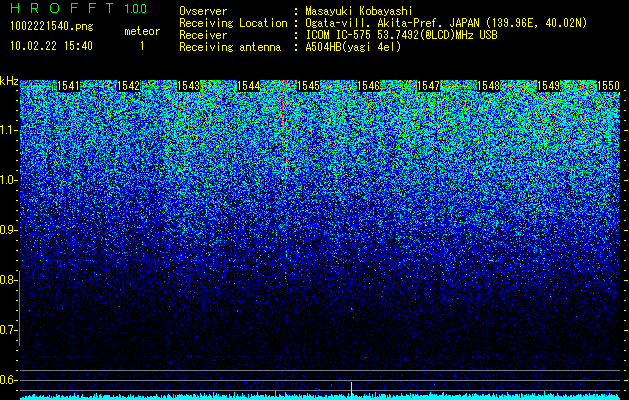Click the small red dot in the spectrogram
The width and height of the screenshot is (629, 400).
pyautogui.click(x=352, y=309)
